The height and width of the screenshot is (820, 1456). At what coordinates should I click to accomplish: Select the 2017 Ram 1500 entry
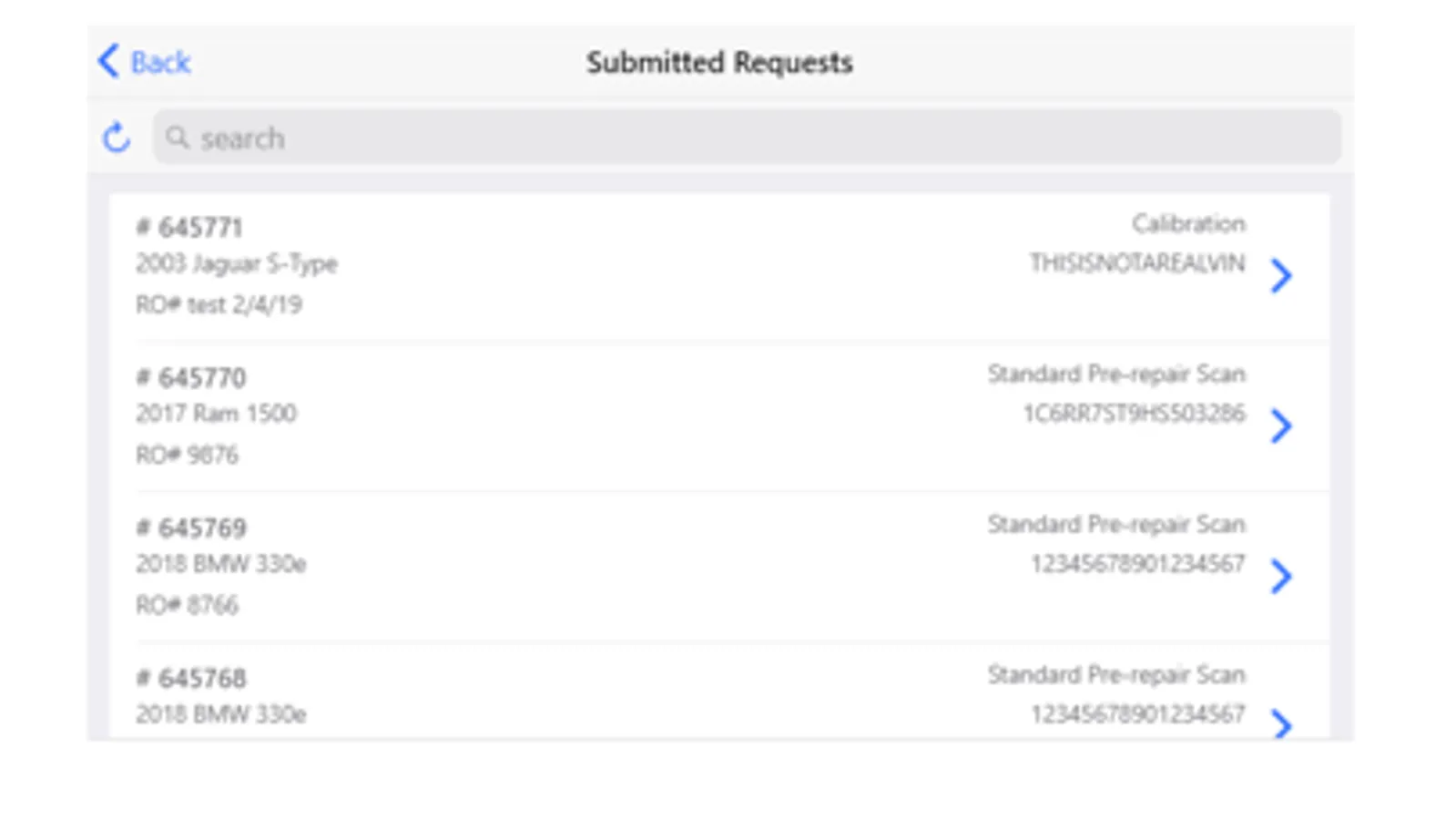[217, 414]
